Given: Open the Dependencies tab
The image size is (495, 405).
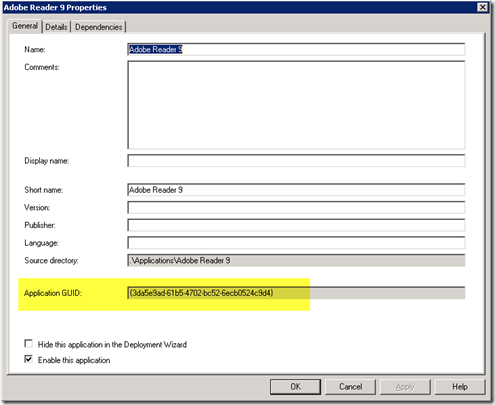Looking at the screenshot, I should click(x=98, y=27).
